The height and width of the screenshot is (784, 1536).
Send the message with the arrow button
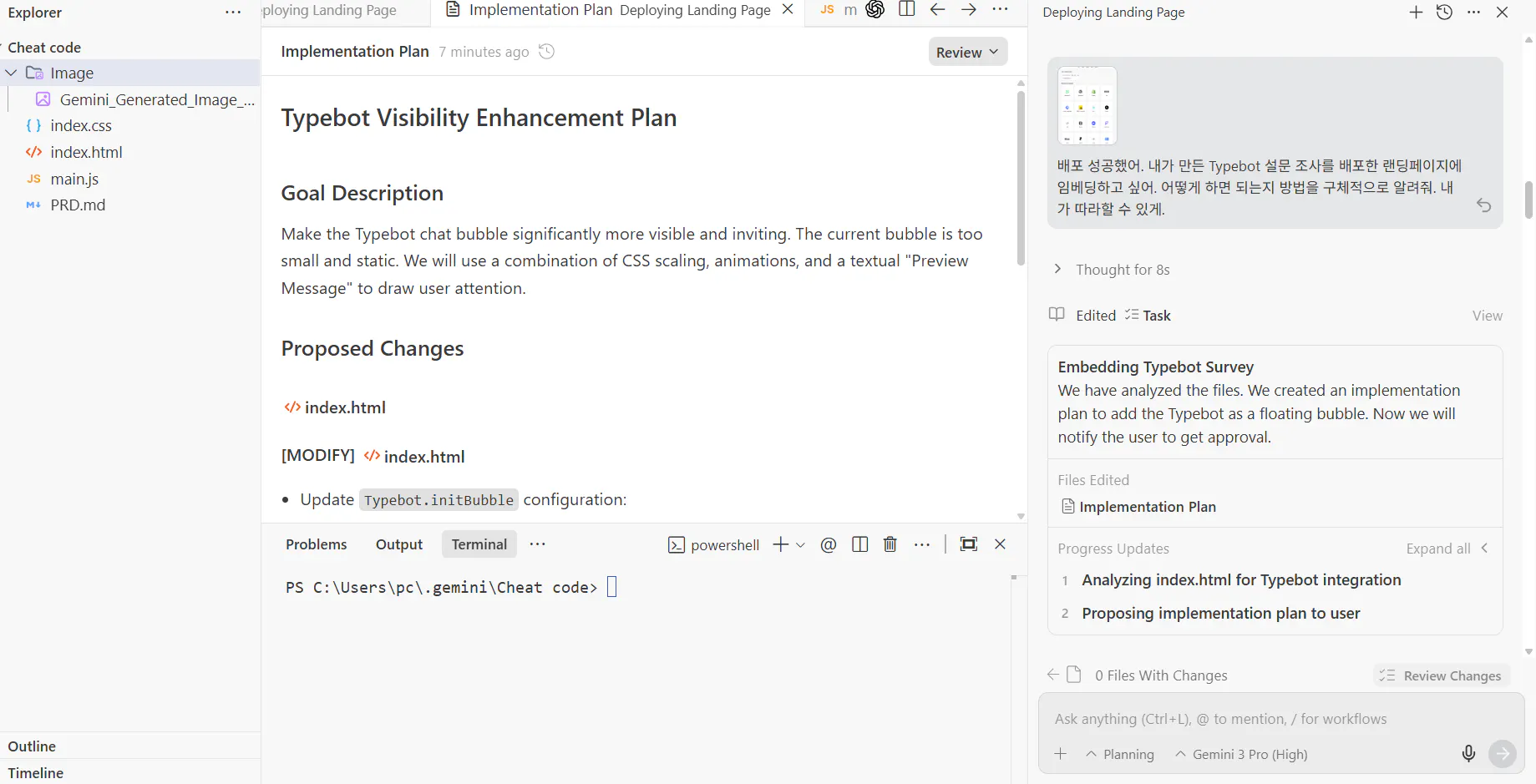[1503, 754]
